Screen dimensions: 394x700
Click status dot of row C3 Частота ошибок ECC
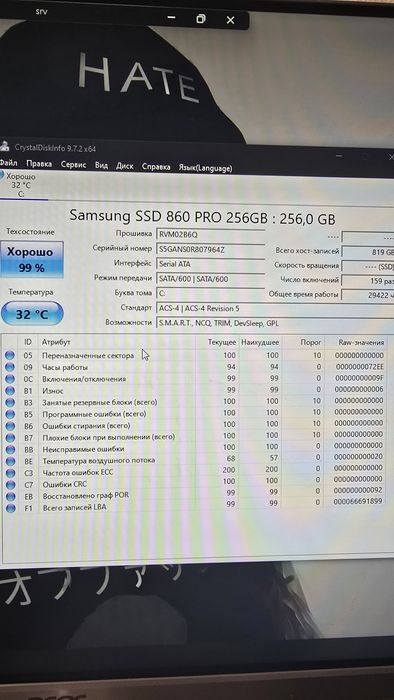[10, 472]
